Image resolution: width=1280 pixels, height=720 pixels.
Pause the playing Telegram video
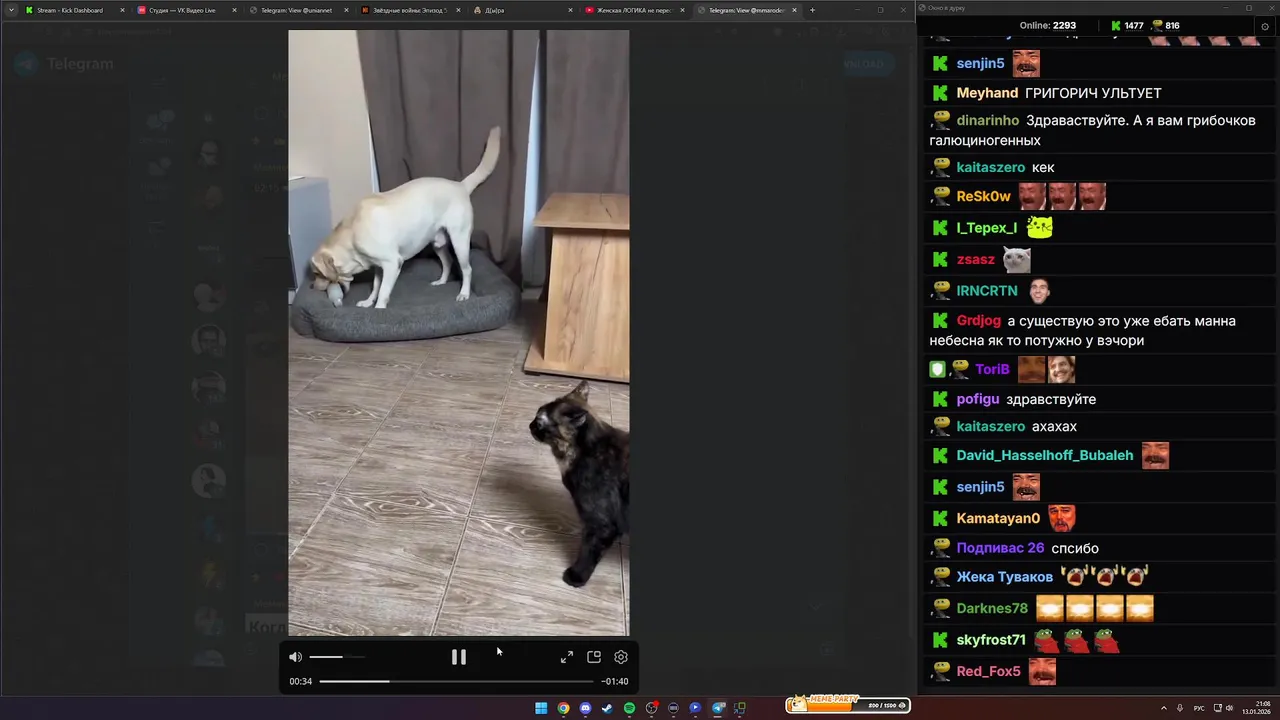pos(458,657)
